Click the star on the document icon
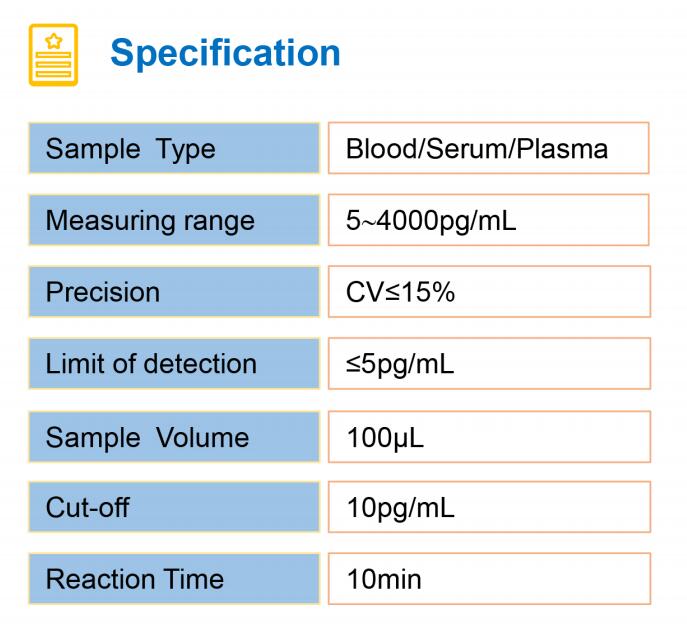The width and height of the screenshot is (687, 629). click(53, 41)
